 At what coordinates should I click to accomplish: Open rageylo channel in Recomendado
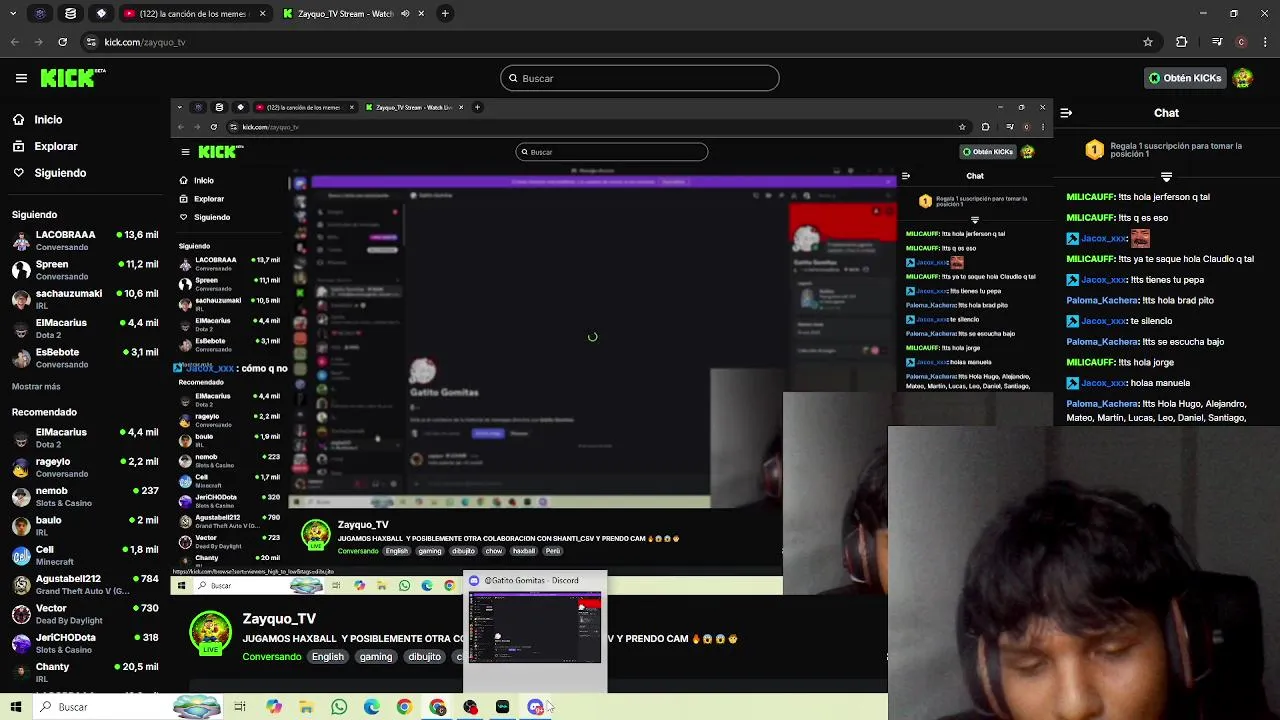click(x=84, y=467)
